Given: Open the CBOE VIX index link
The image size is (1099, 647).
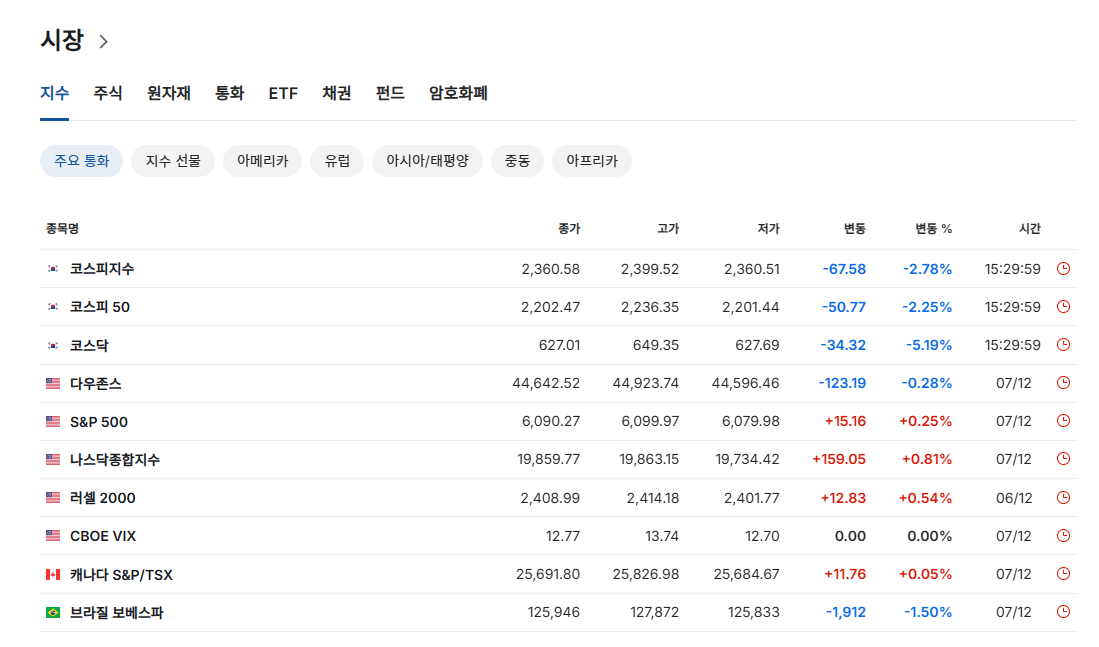Looking at the screenshot, I should pyautogui.click(x=103, y=536).
